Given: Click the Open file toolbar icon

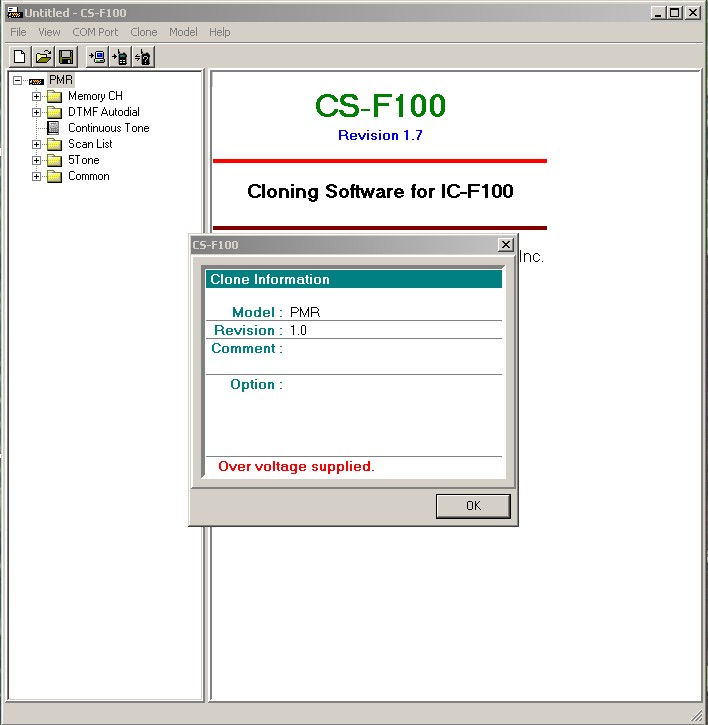Looking at the screenshot, I should pyautogui.click(x=43, y=57).
